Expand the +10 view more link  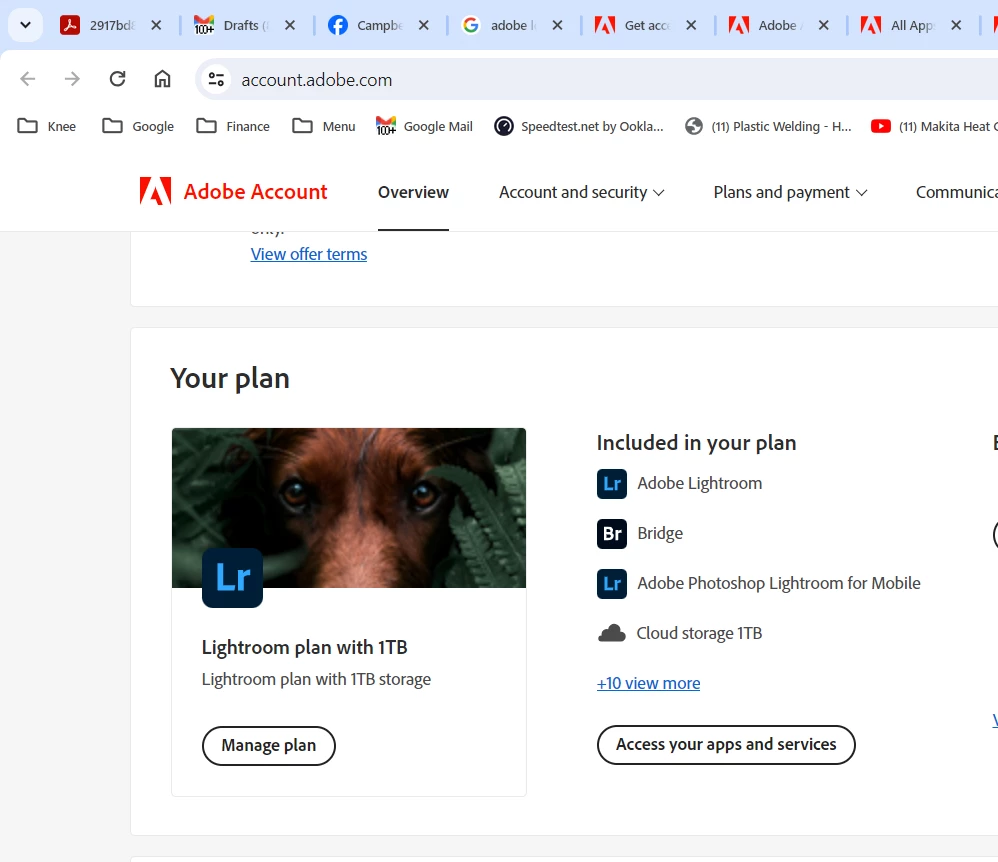[648, 683]
